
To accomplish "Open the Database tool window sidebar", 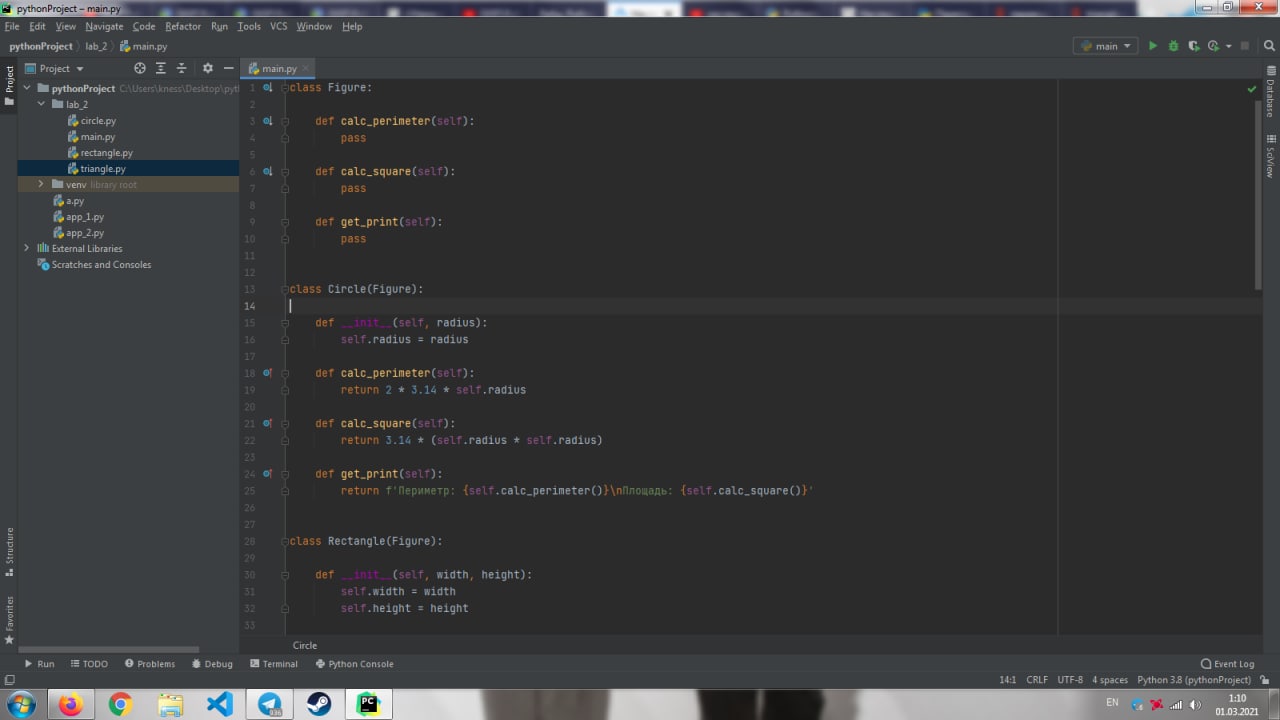I will 1271,94.
